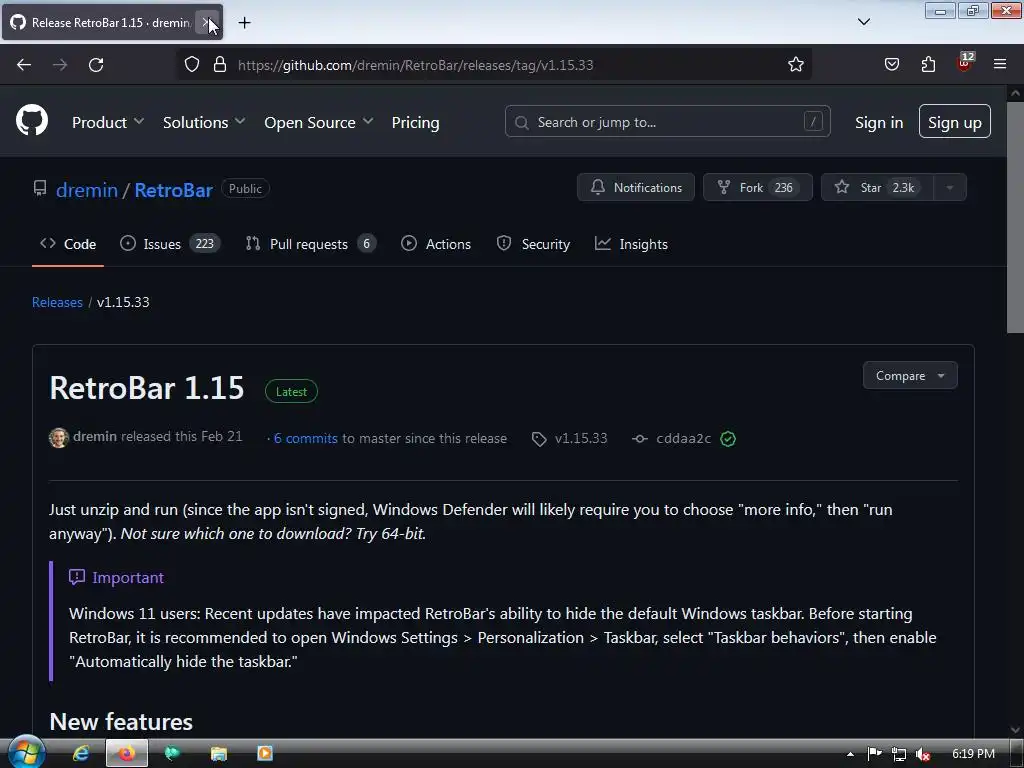Close the Release RetroBar tab
1024x768 pixels.
click(206, 23)
